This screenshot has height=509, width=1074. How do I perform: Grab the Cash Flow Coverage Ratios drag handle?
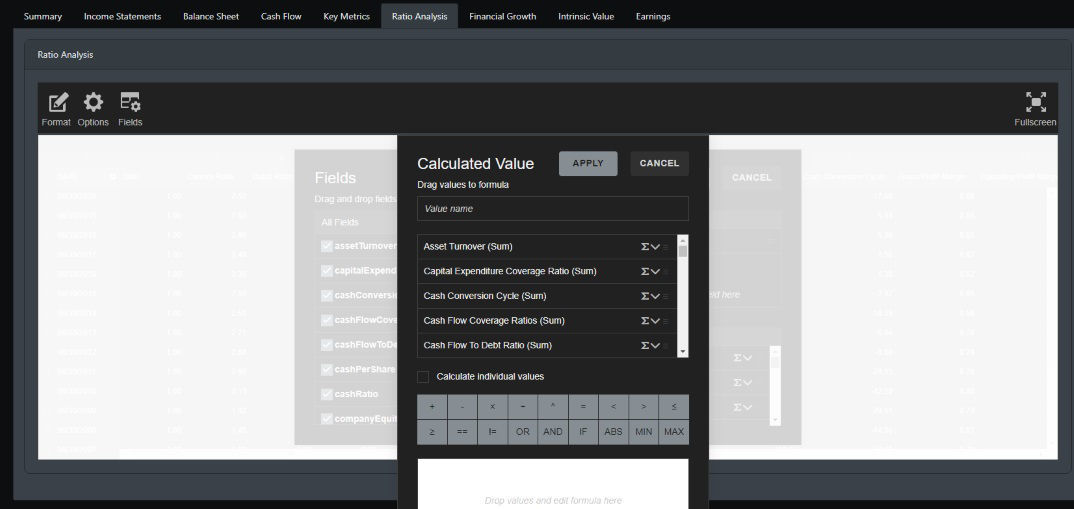tap(666, 321)
